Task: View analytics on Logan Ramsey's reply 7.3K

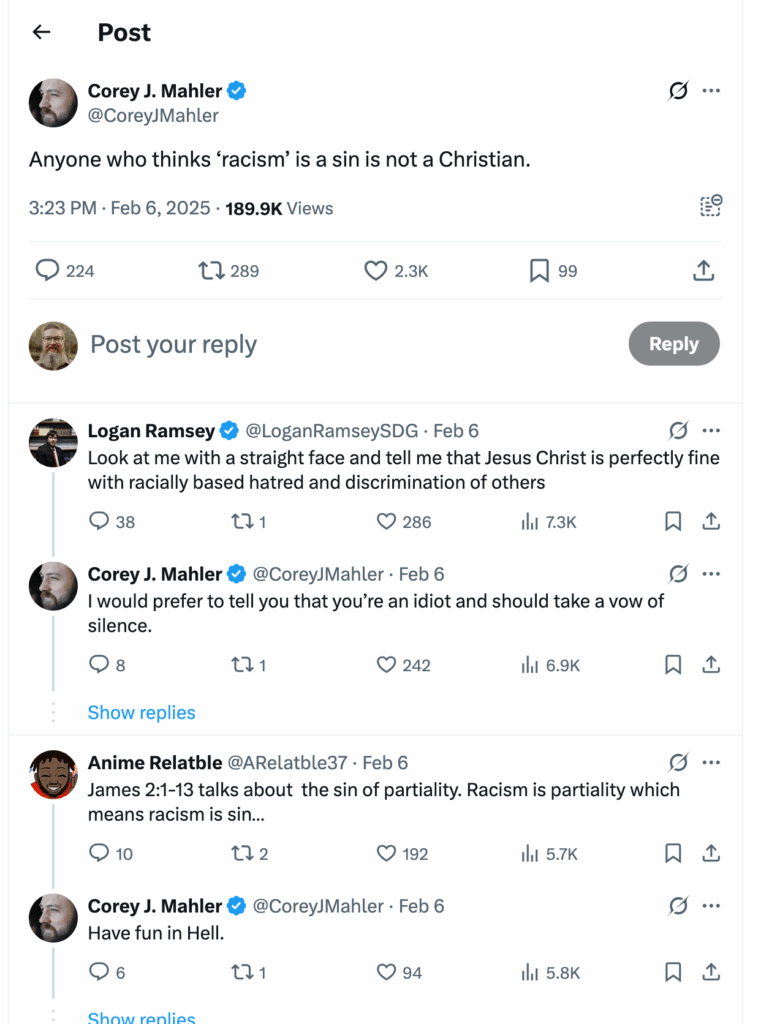Action: (x=548, y=521)
